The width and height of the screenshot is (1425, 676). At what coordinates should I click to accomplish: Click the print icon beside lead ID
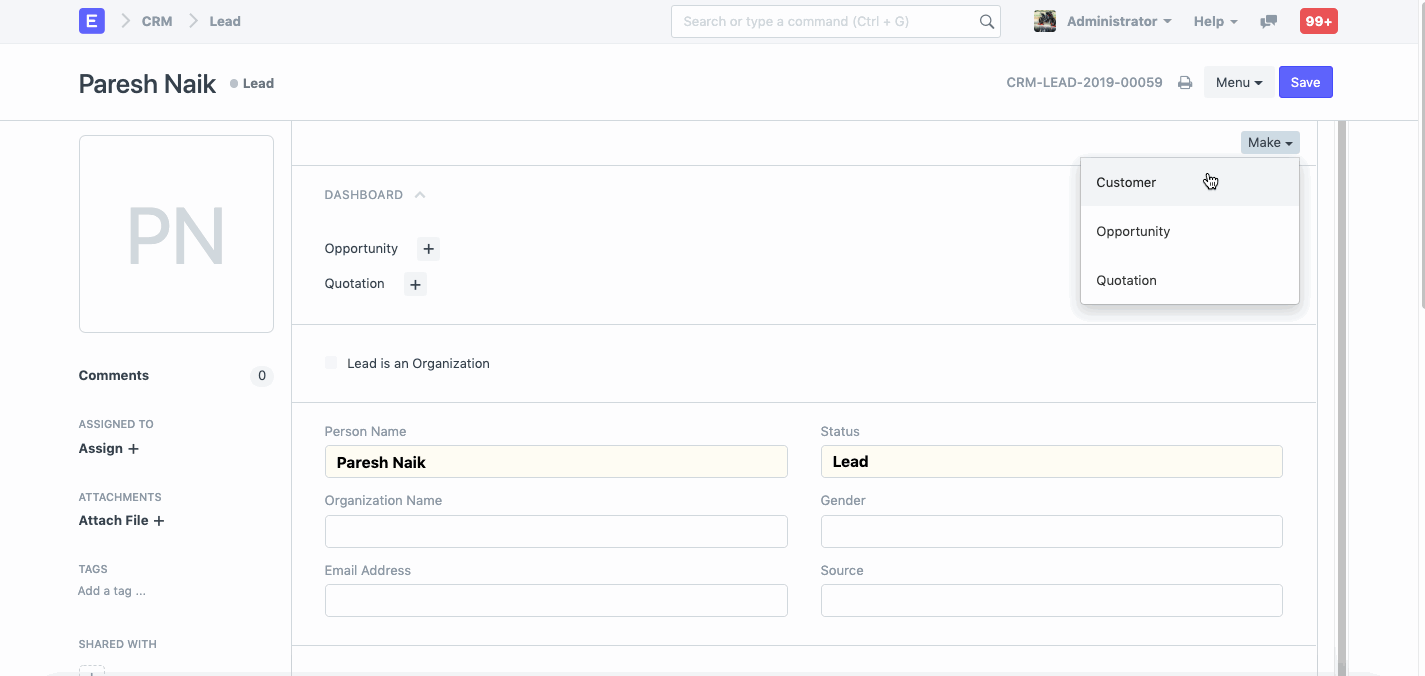tap(1185, 83)
